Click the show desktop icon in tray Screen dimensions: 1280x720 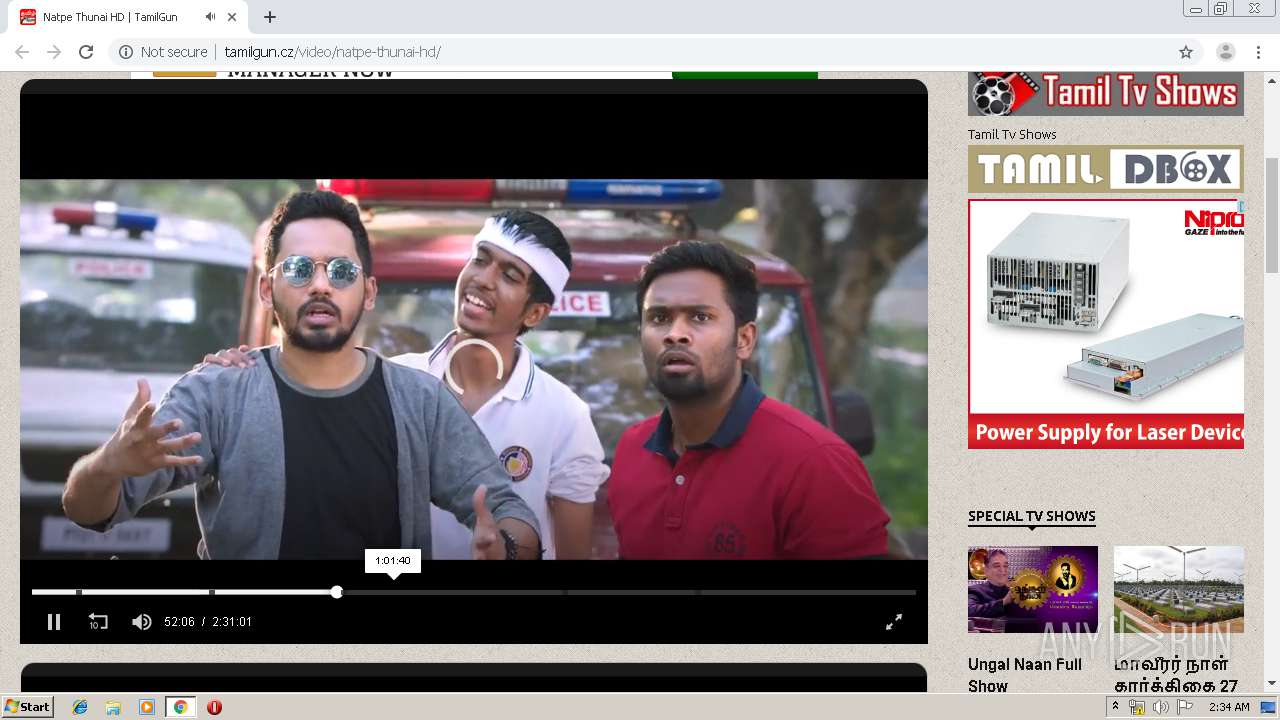click(1268, 707)
